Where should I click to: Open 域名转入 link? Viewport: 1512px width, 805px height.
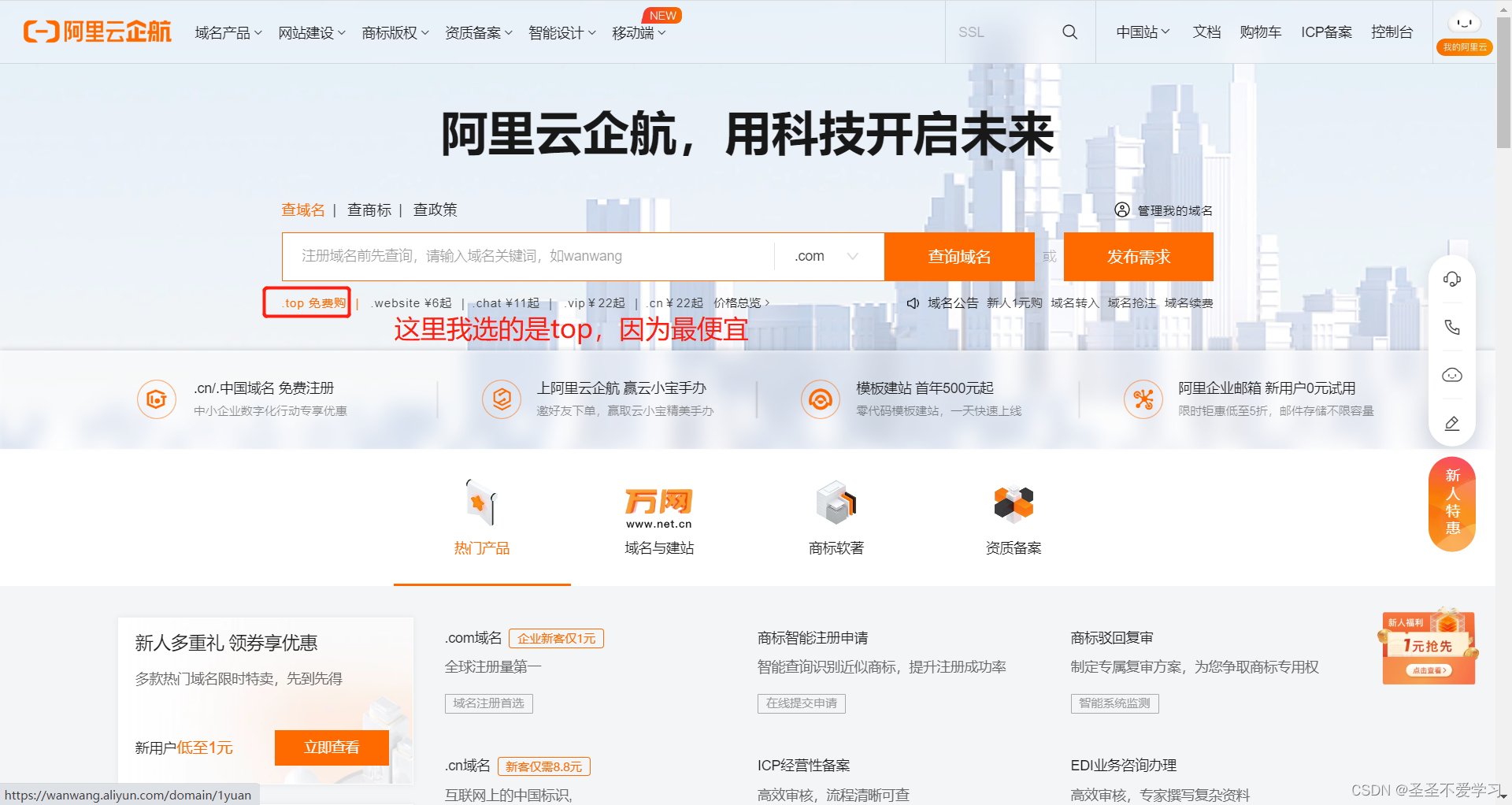(x=1075, y=303)
